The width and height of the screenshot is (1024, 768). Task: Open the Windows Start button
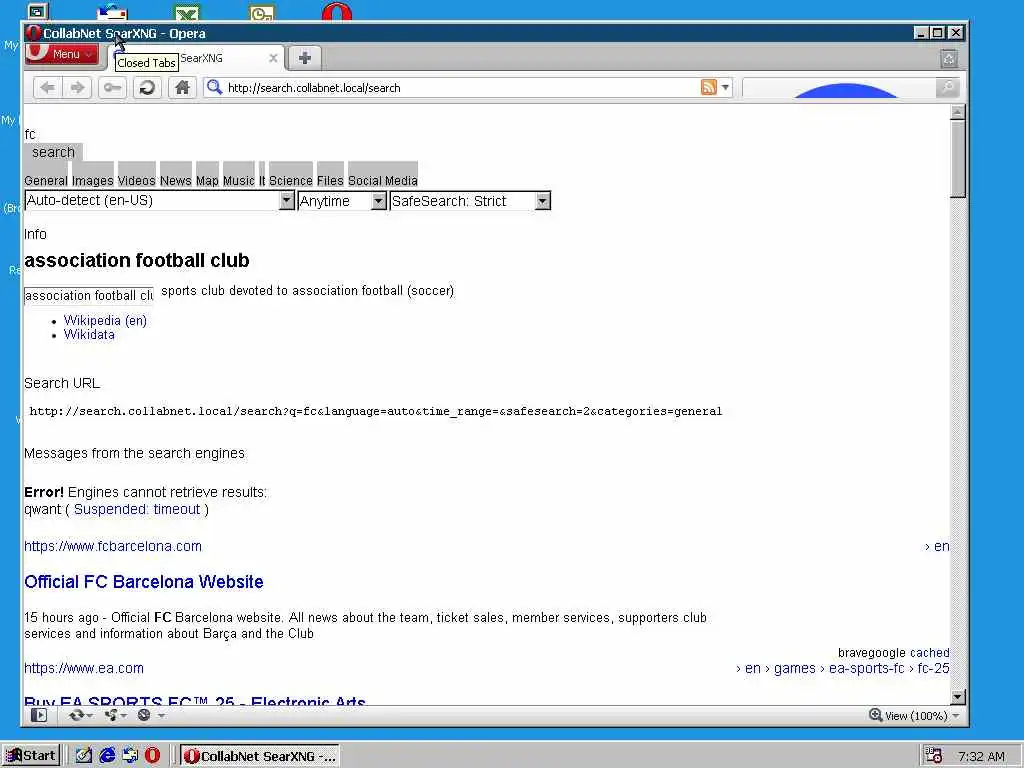pos(31,756)
